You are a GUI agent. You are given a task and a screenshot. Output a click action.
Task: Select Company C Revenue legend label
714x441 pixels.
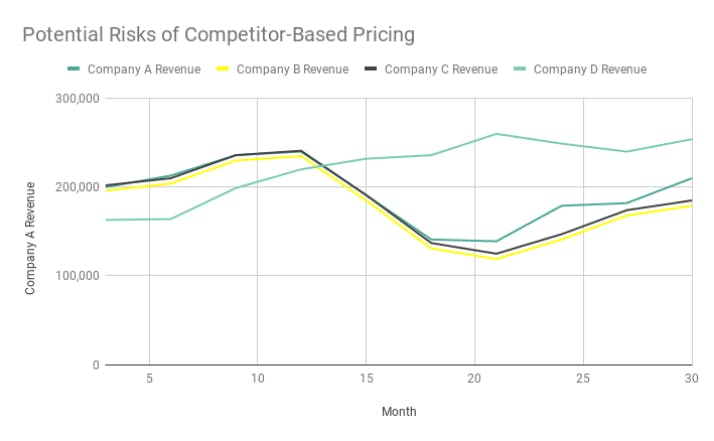pos(441,70)
